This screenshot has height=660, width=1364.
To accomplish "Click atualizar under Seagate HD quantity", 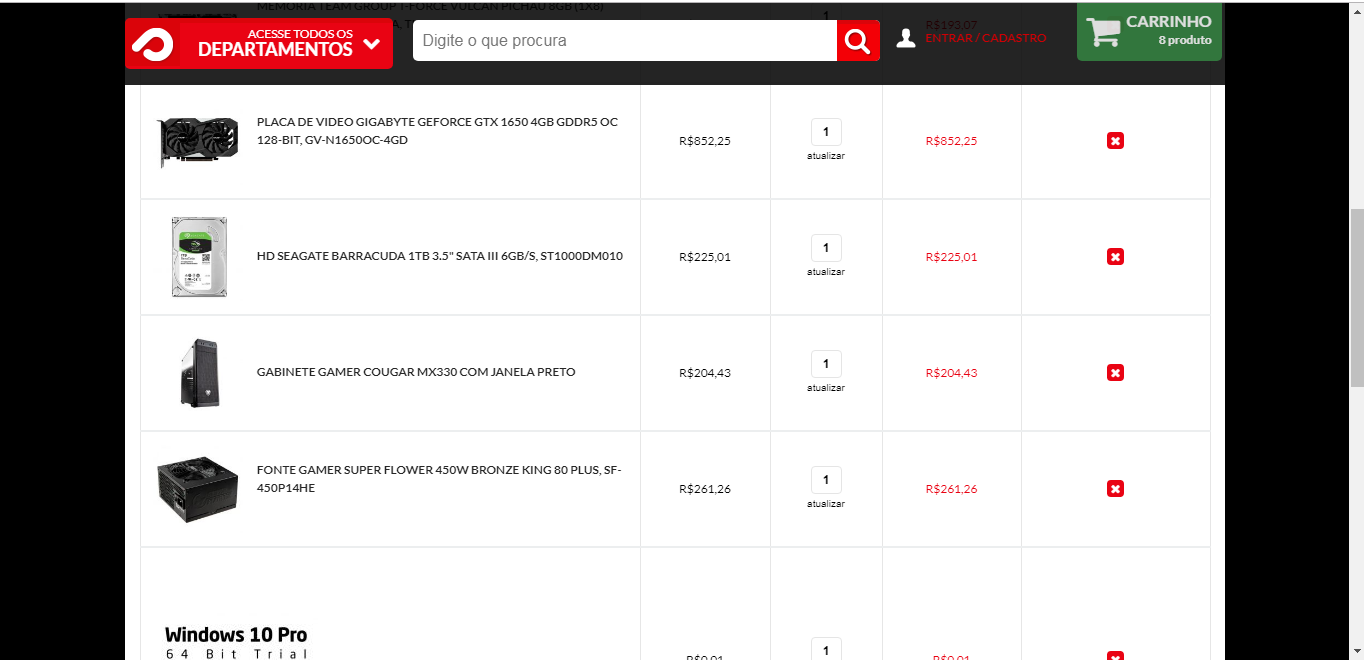I will tap(826, 272).
